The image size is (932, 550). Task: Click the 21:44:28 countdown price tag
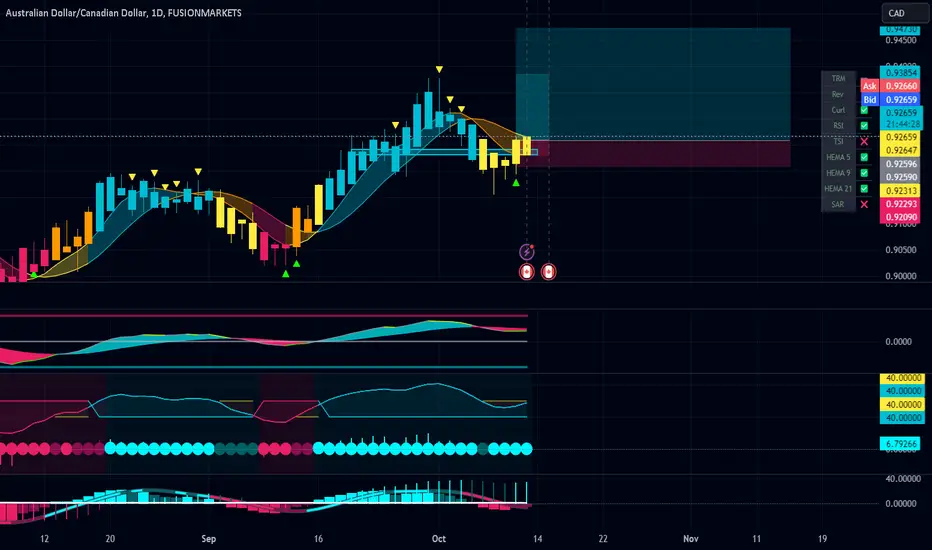coord(900,124)
